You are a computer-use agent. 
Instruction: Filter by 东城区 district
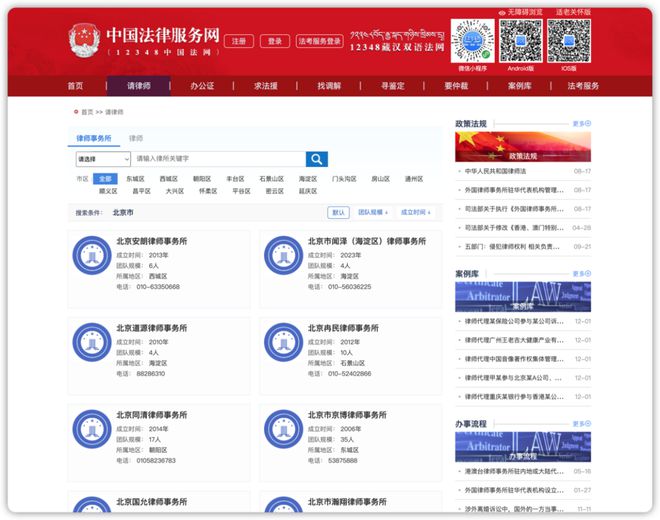pos(136,179)
